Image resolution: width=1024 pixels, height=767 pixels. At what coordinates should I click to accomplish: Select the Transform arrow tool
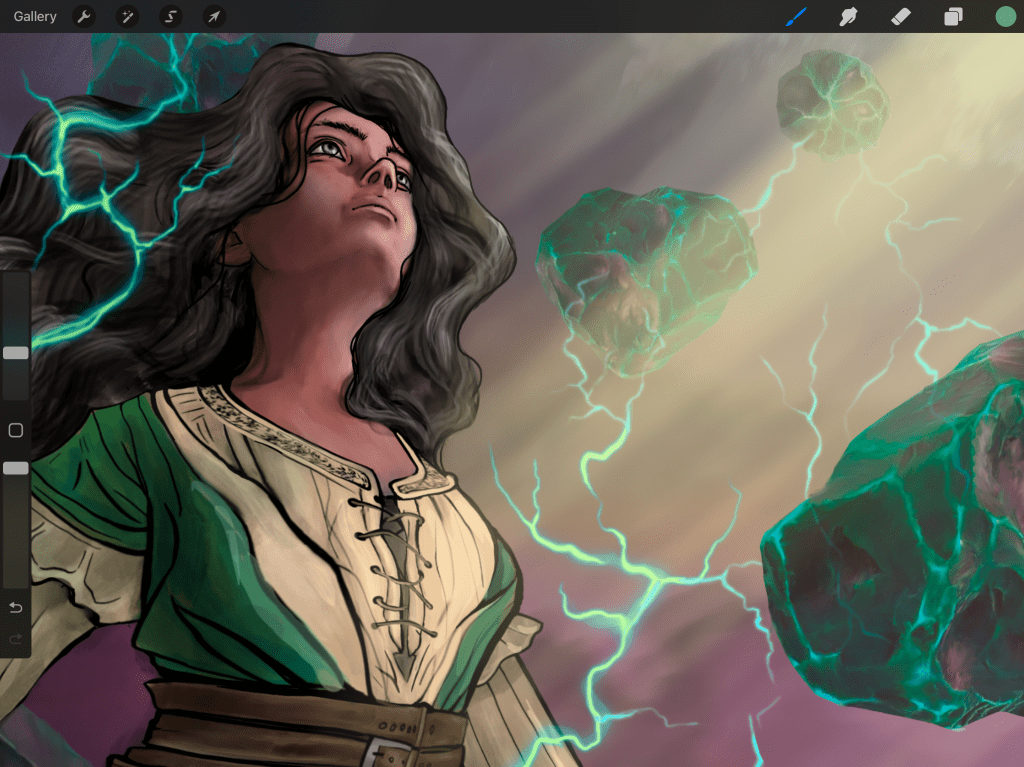tap(213, 16)
